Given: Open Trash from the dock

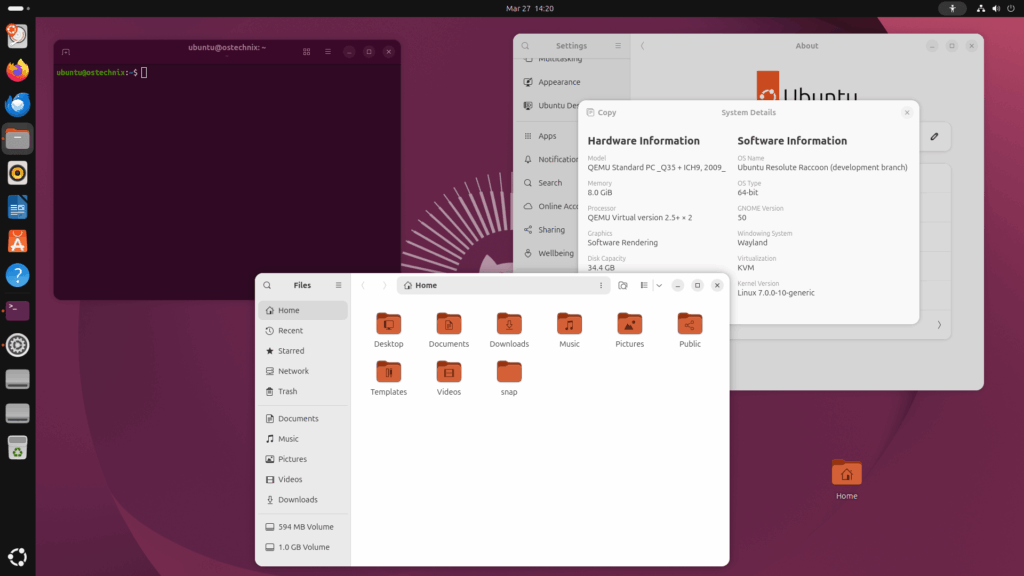Looking at the screenshot, I should pyautogui.click(x=18, y=448).
